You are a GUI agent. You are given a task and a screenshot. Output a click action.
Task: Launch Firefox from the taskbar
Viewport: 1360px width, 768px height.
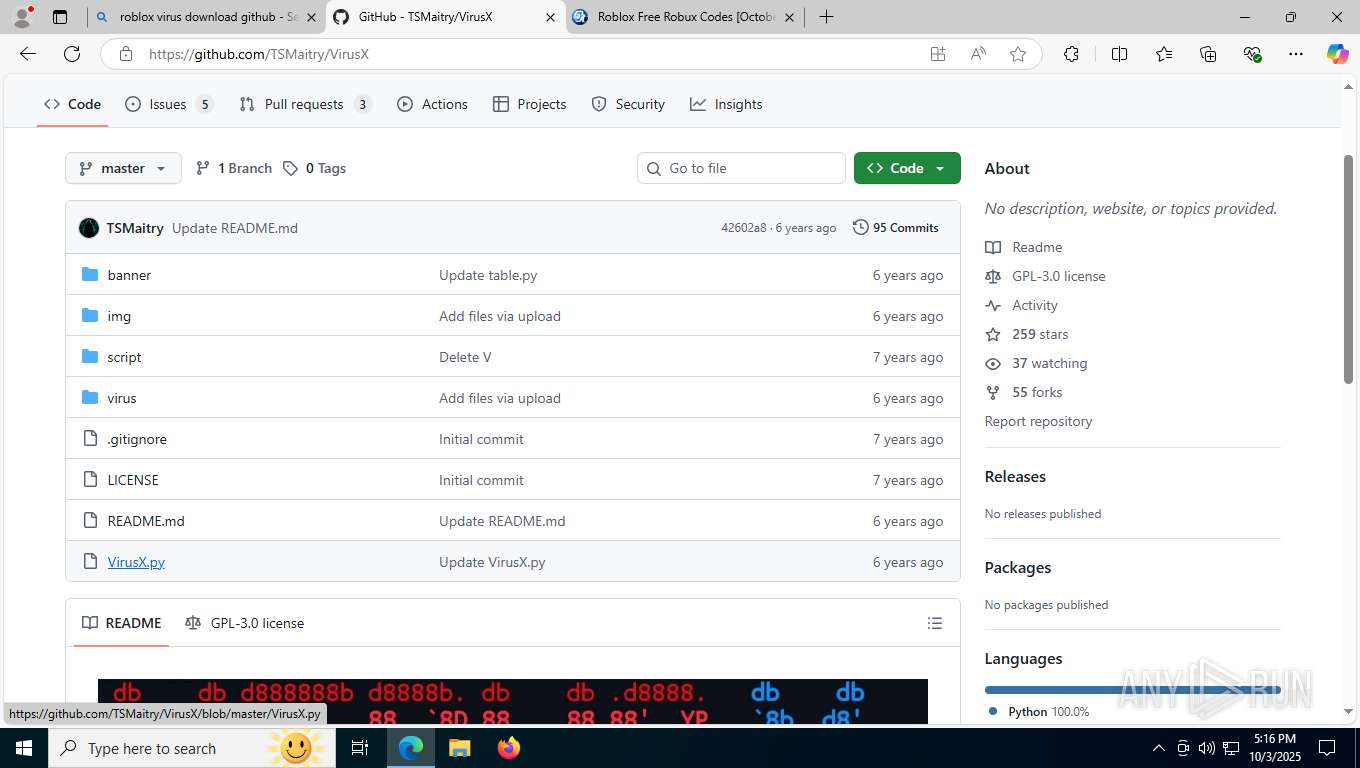[509, 748]
